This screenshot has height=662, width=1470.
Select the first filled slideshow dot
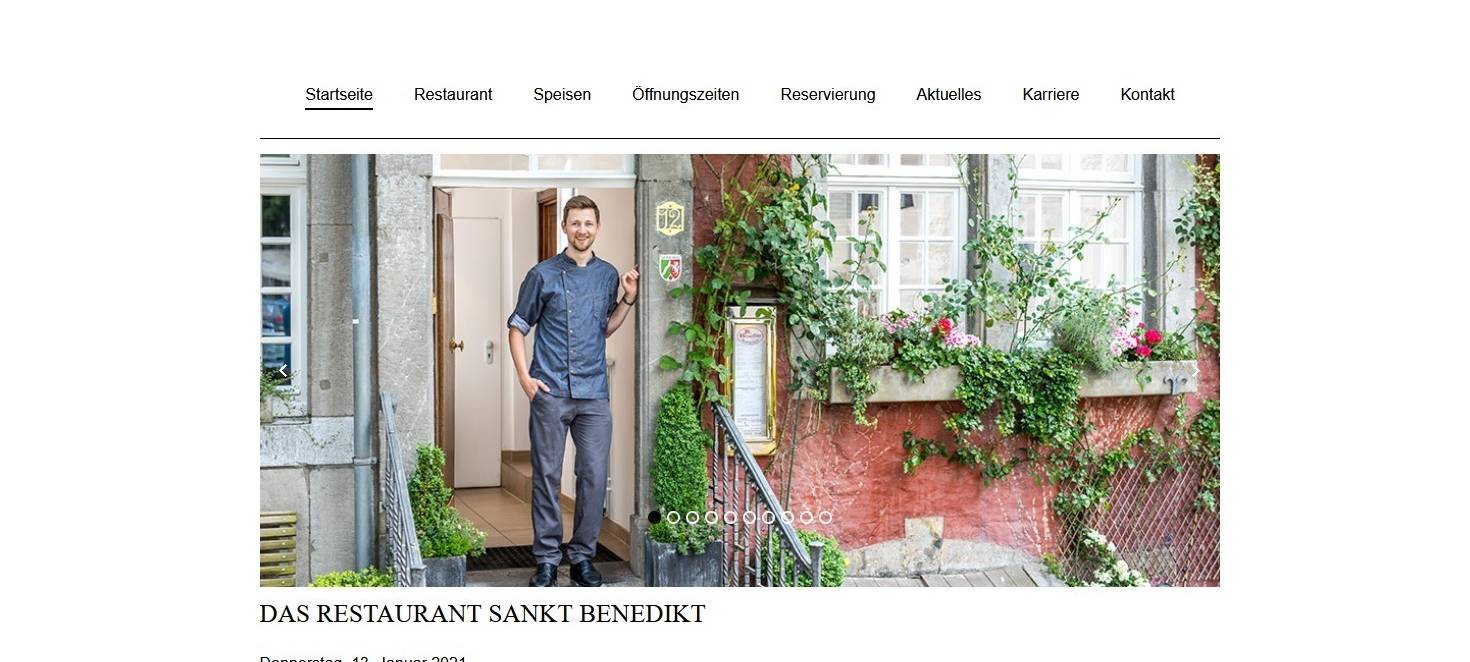point(654,517)
